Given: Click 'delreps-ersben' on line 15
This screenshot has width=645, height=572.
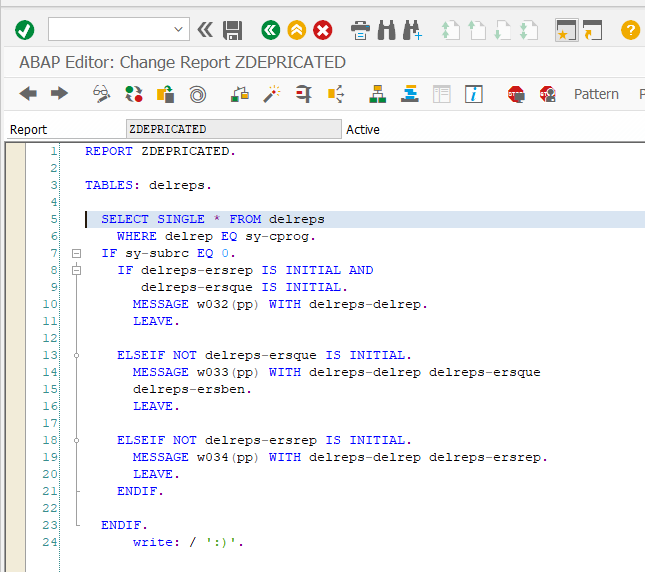Looking at the screenshot, I should [189, 389].
